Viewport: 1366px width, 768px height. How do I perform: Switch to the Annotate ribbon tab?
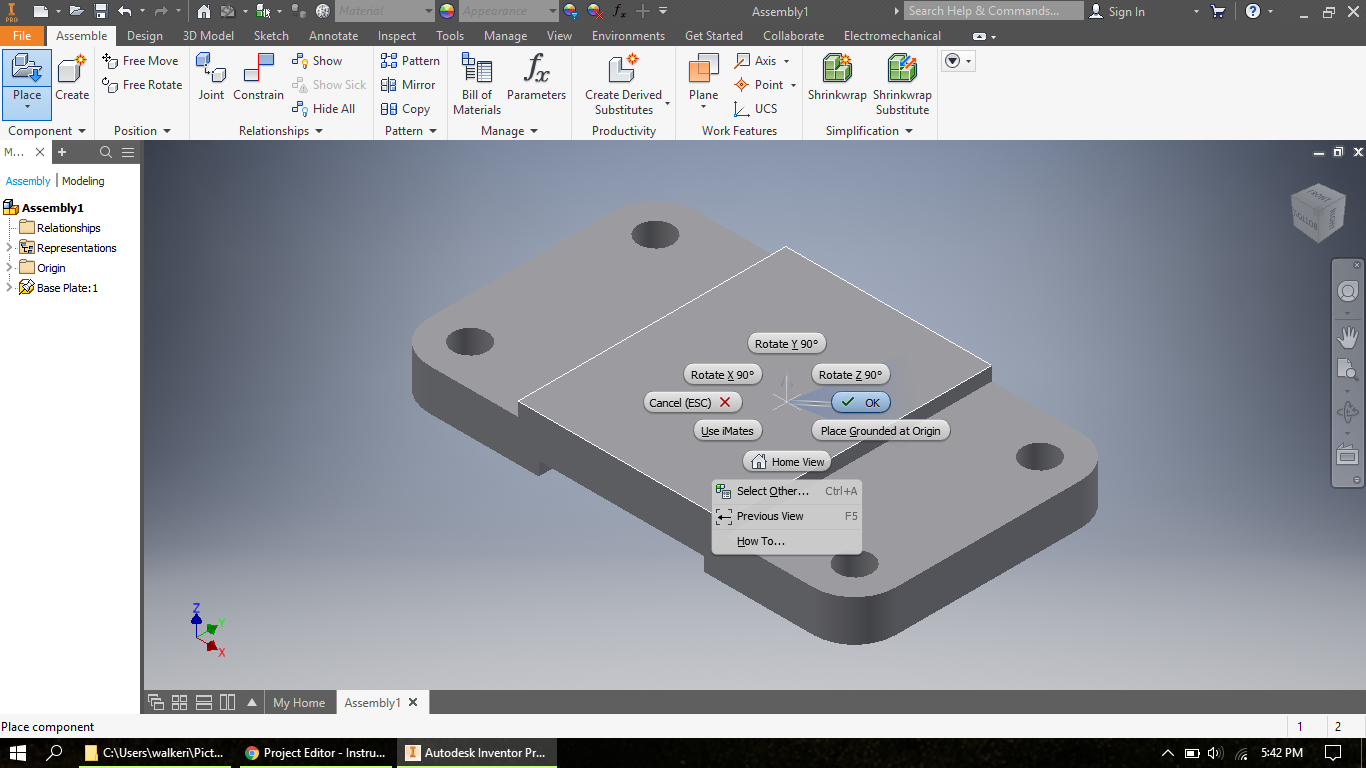pos(333,35)
